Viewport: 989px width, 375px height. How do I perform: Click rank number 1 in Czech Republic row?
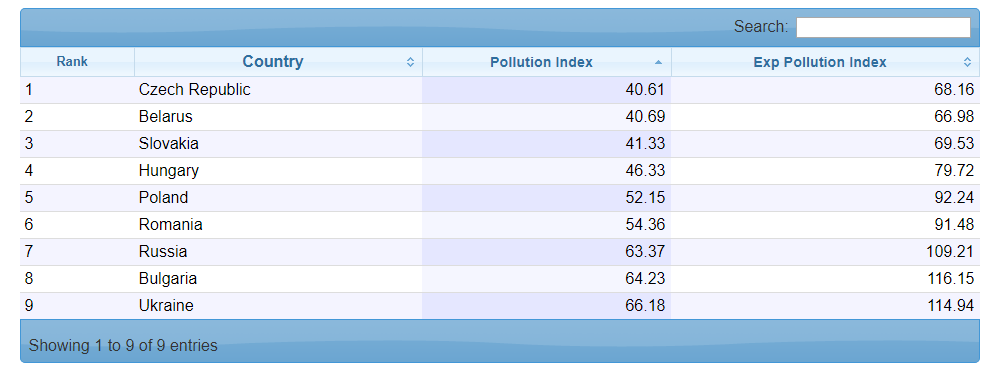pyautogui.click(x=29, y=90)
